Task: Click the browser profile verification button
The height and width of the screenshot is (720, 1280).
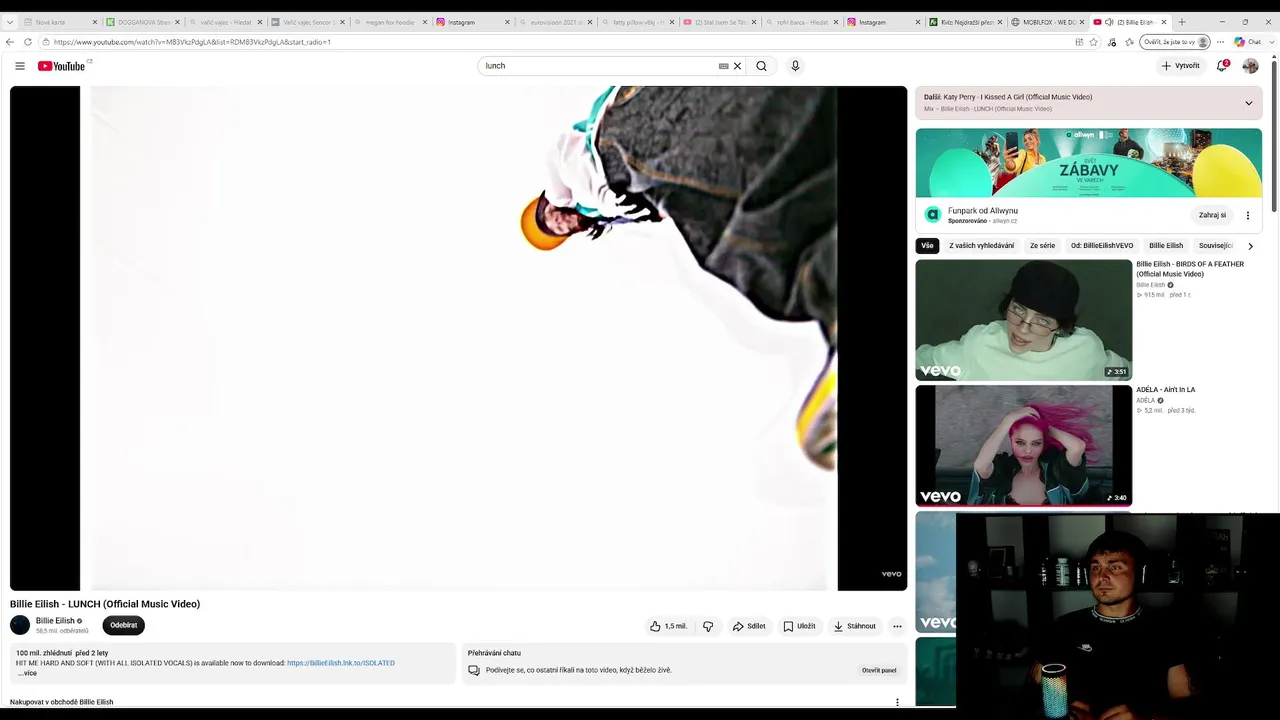Action: click(1175, 42)
